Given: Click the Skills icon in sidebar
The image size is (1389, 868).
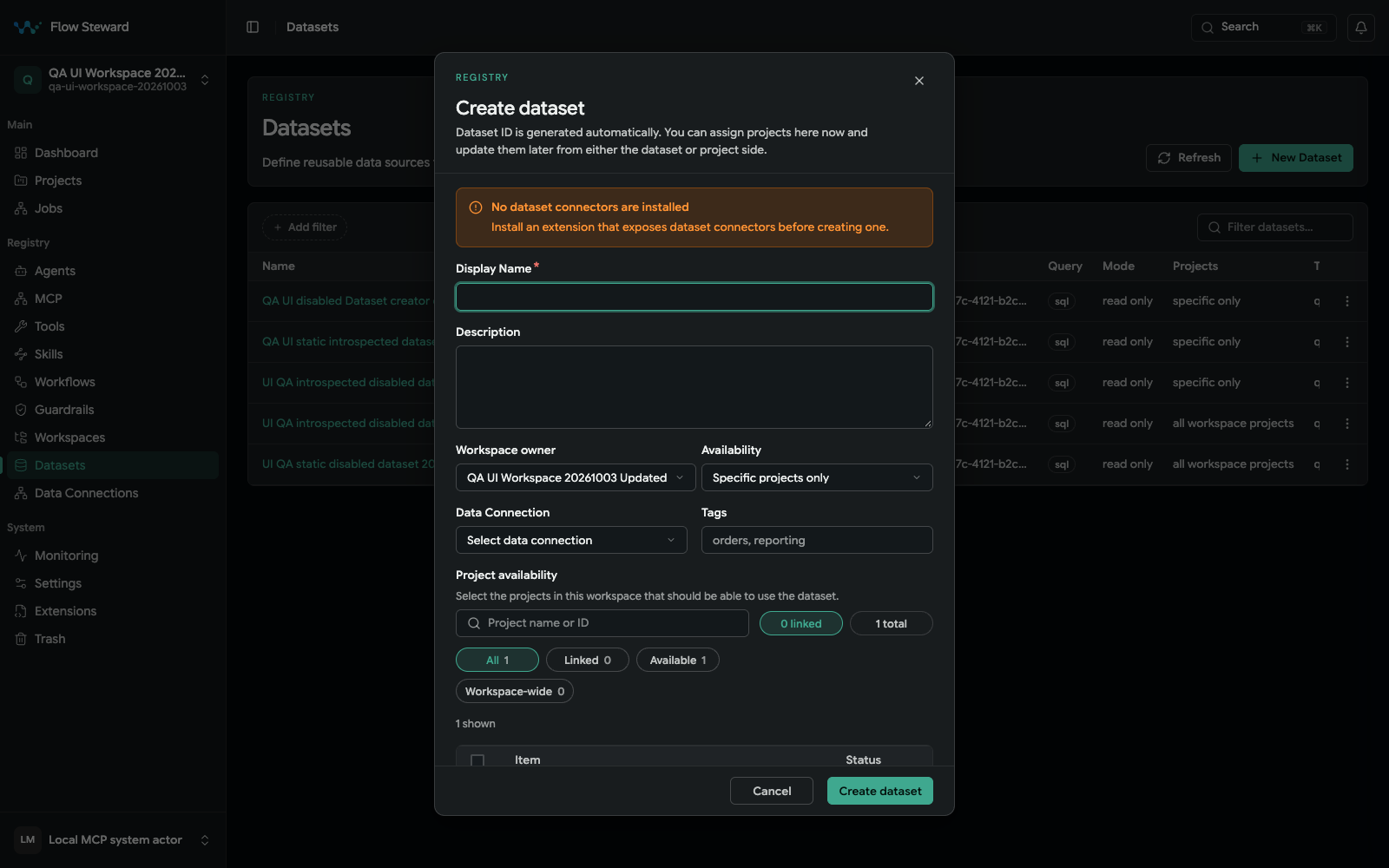Looking at the screenshot, I should [x=21, y=354].
